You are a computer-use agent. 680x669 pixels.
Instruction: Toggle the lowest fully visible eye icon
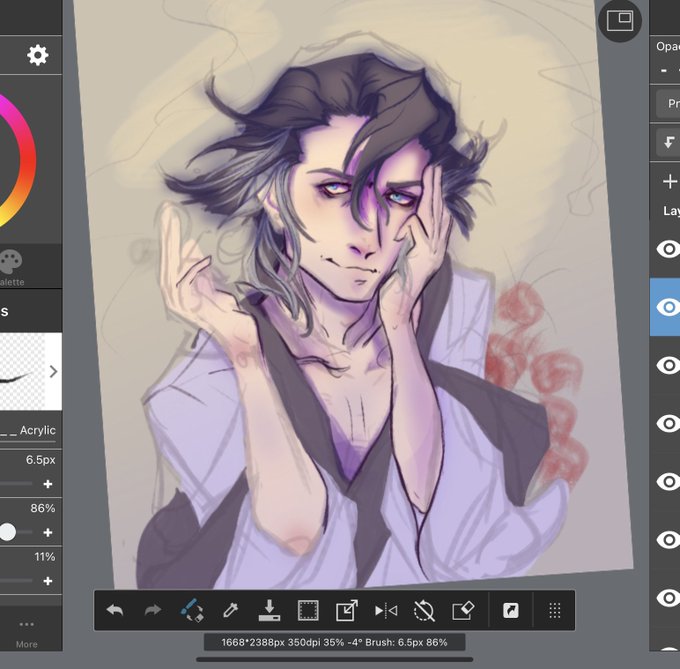pos(668,597)
